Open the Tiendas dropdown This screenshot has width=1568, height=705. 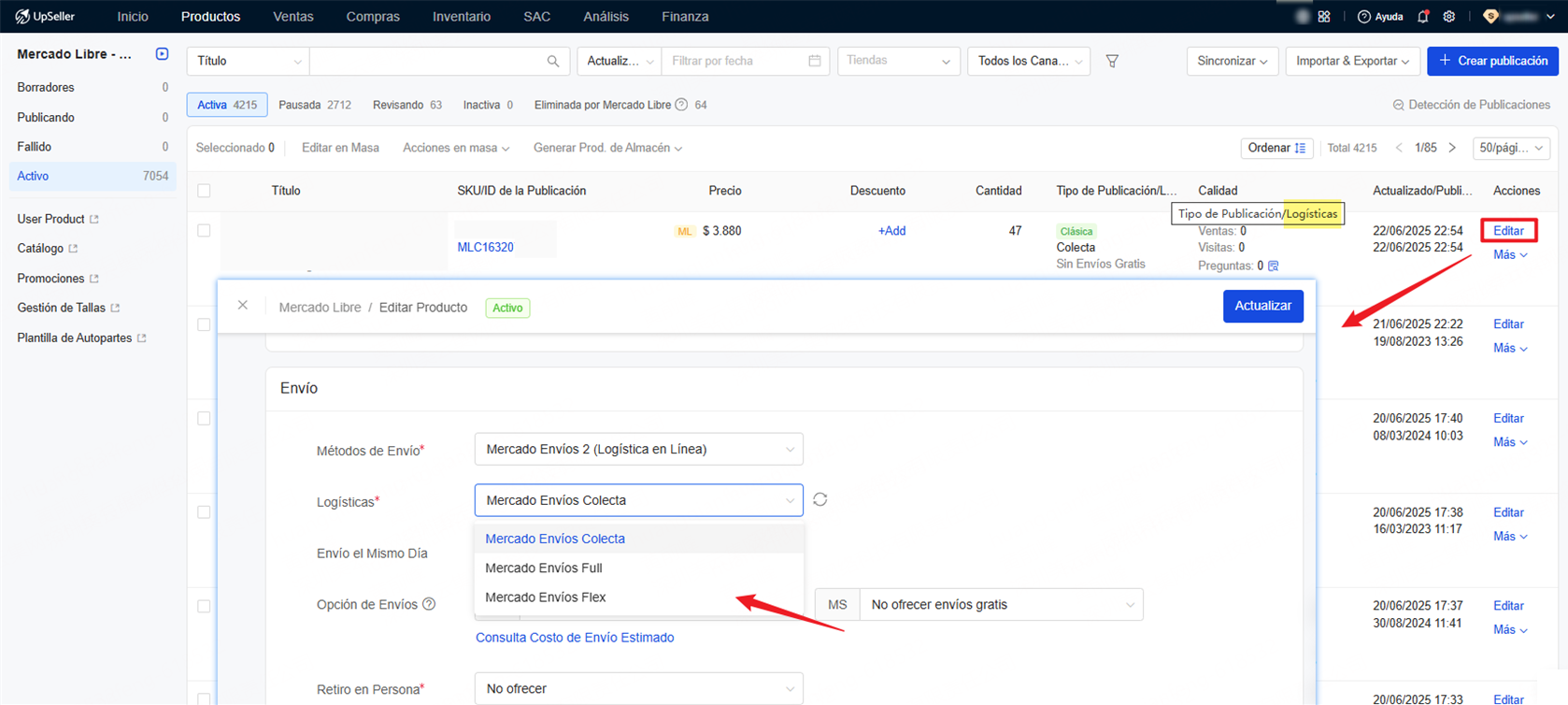coord(898,61)
